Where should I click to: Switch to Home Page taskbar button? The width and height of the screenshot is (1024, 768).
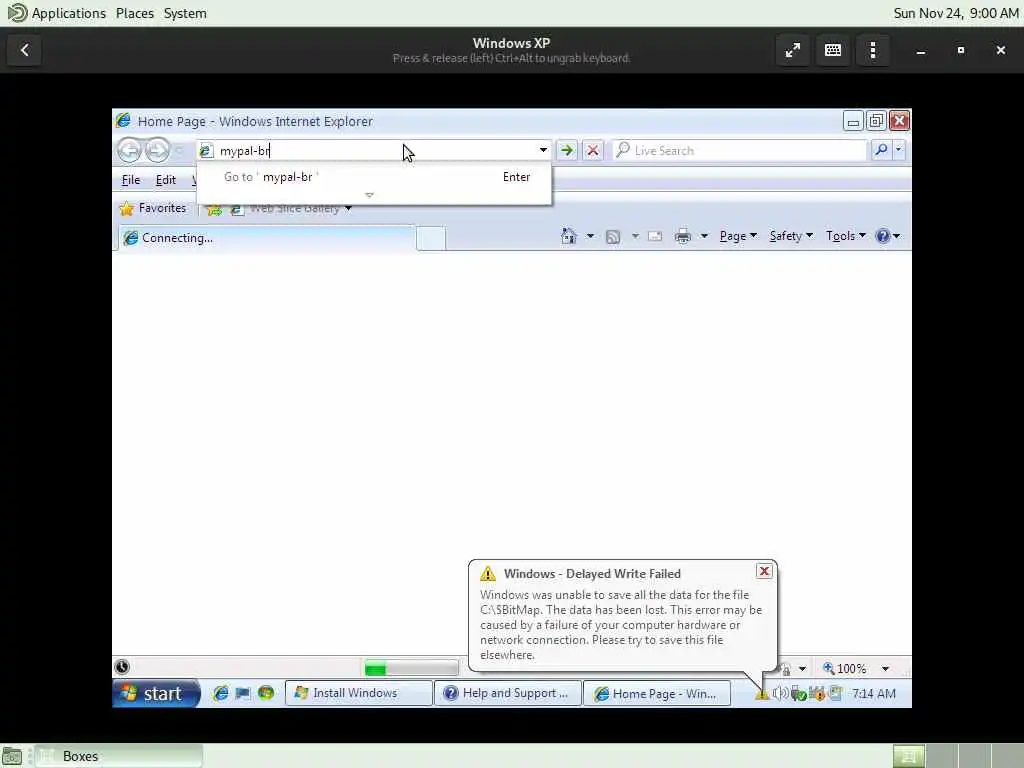(656, 694)
